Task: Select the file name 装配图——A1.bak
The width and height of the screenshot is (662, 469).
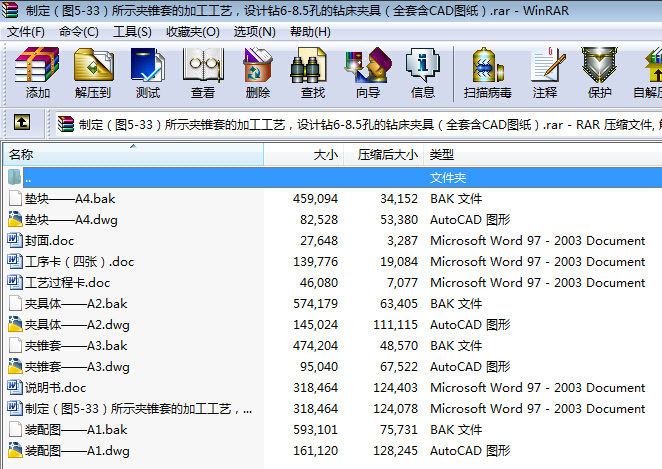Action: coord(76,430)
